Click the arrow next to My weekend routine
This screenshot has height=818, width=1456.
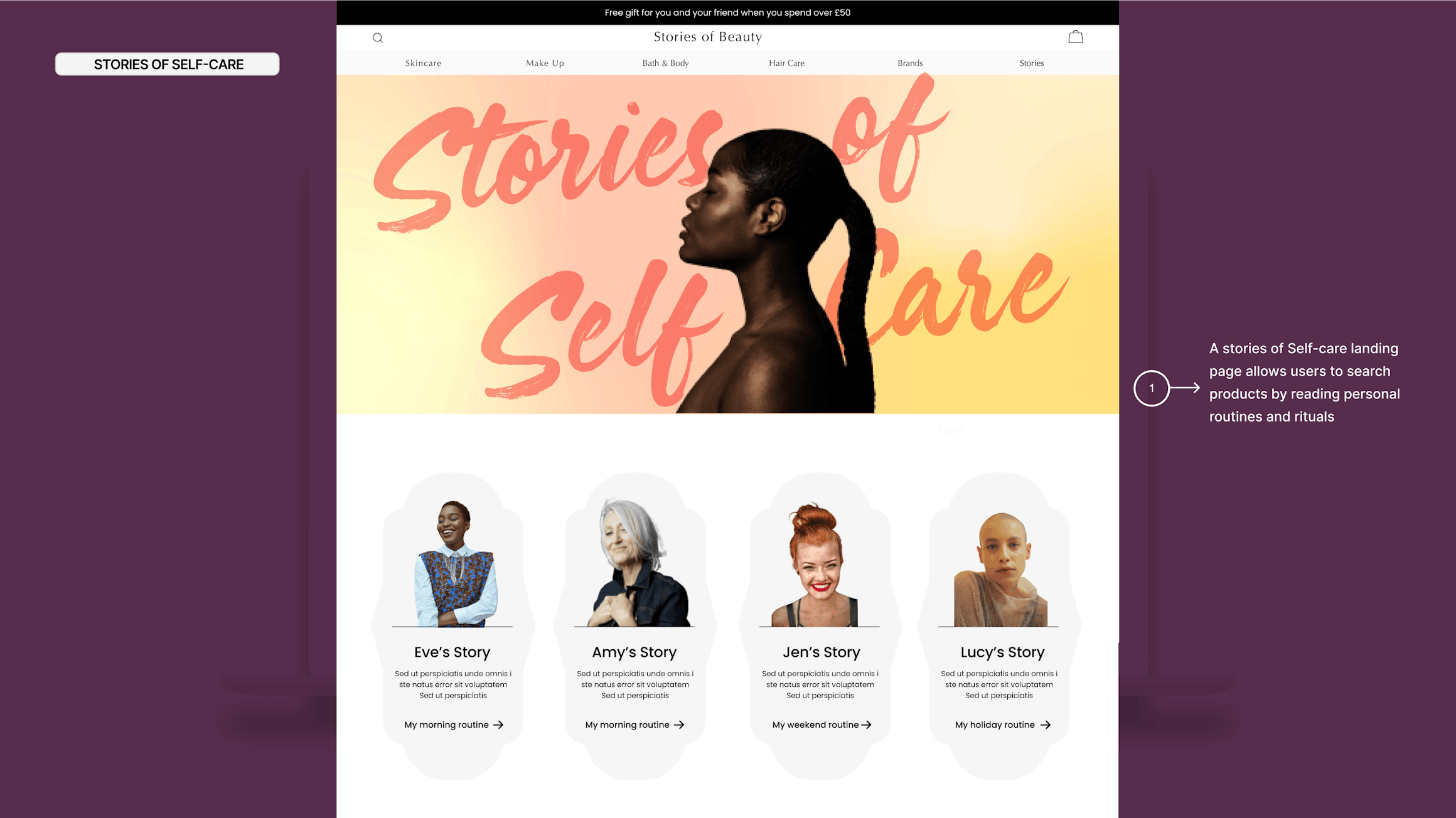867,725
